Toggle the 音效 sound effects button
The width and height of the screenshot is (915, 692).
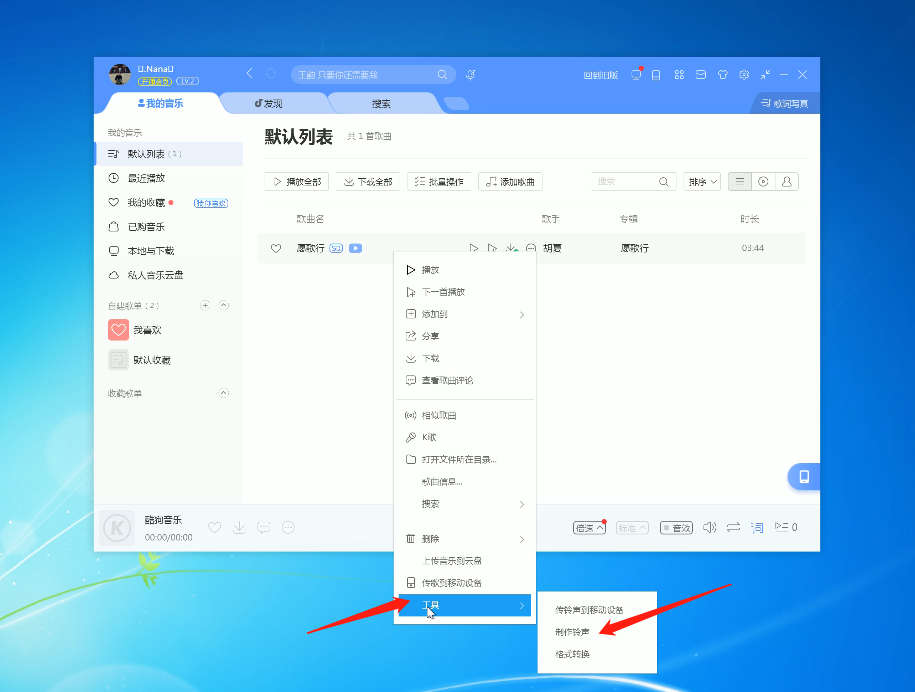[x=676, y=527]
